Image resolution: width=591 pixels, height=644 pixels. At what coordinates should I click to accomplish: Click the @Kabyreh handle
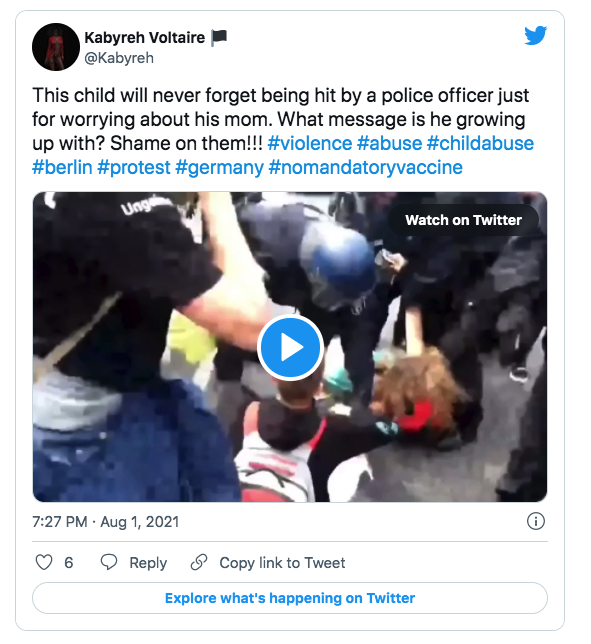click(x=119, y=58)
